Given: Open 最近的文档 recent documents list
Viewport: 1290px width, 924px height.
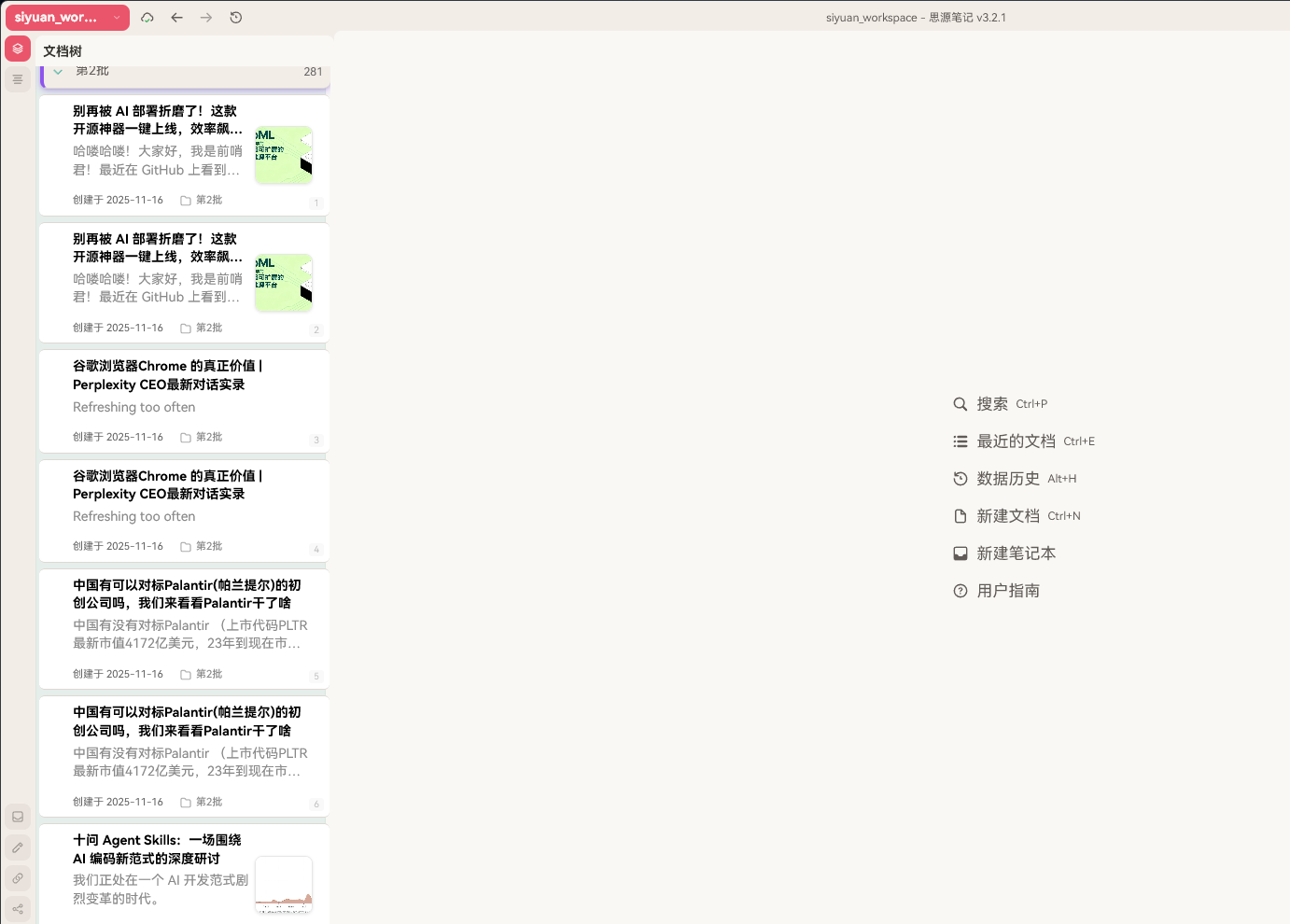Looking at the screenshot, I should pyautogui.click(x=1023, y=441).
